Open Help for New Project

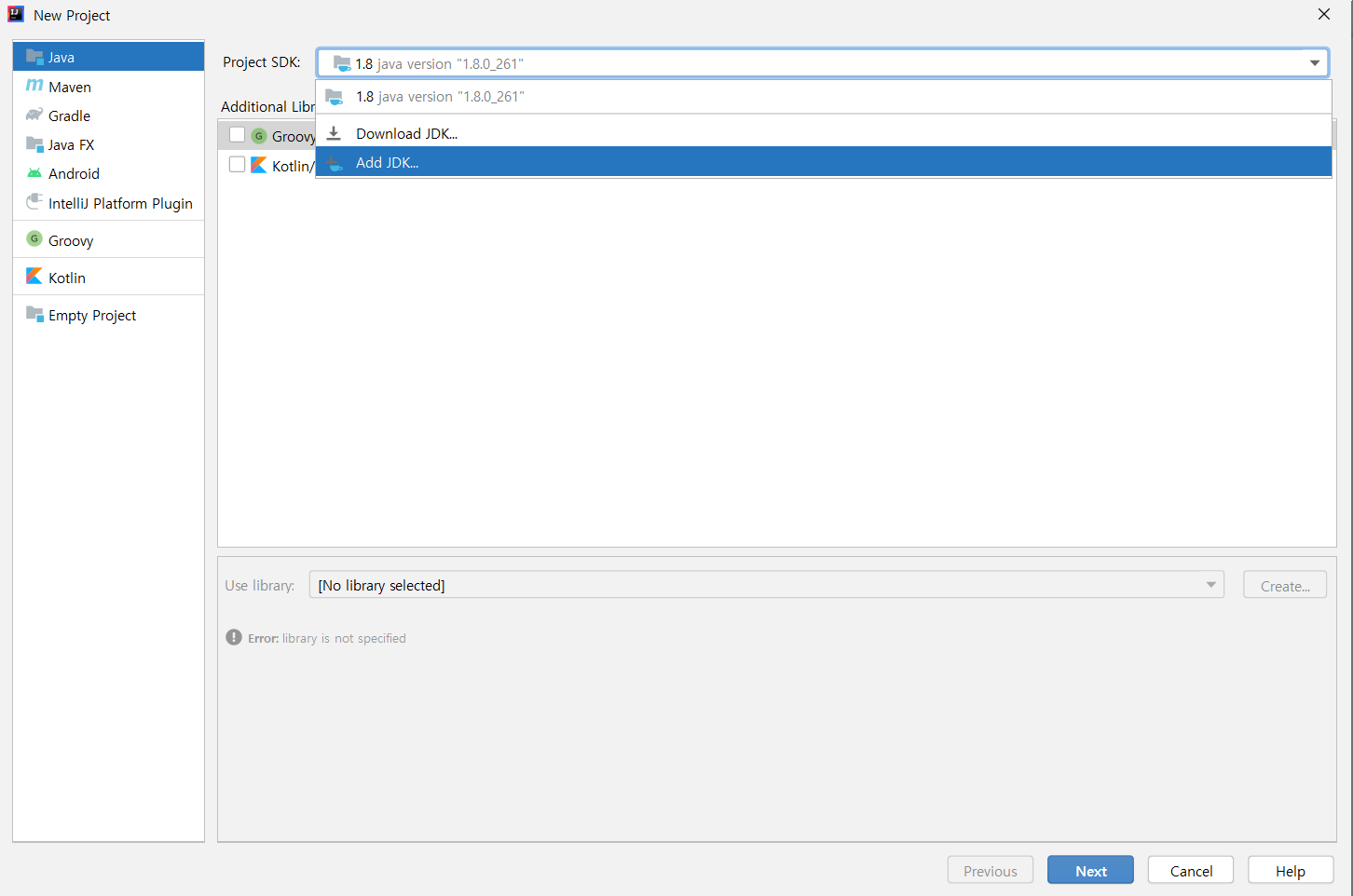click(x=1291, y=870)
